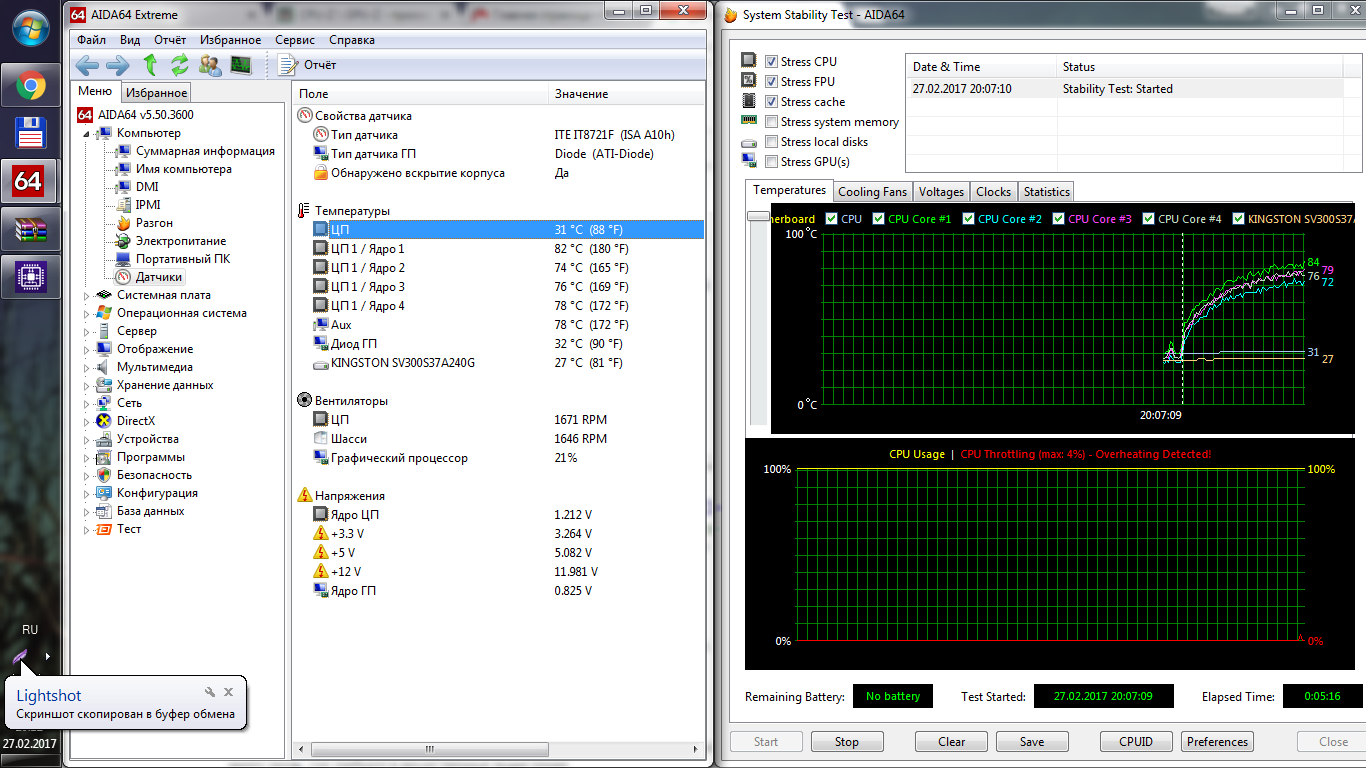The height and width of the screenshot is (768, 1366).
Task: Open the Сервис menu
Action: coord(295,40)
